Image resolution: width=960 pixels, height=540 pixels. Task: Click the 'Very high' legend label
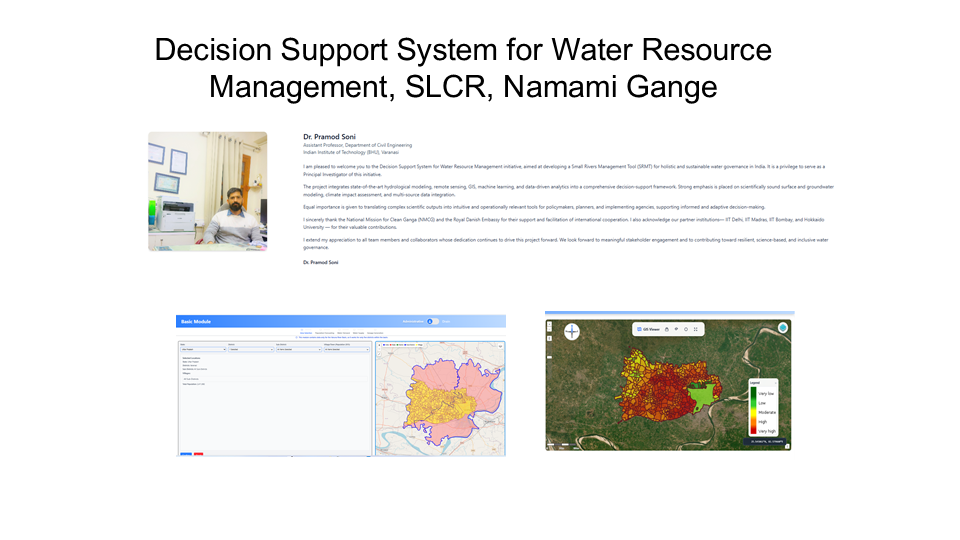(767, 431)
